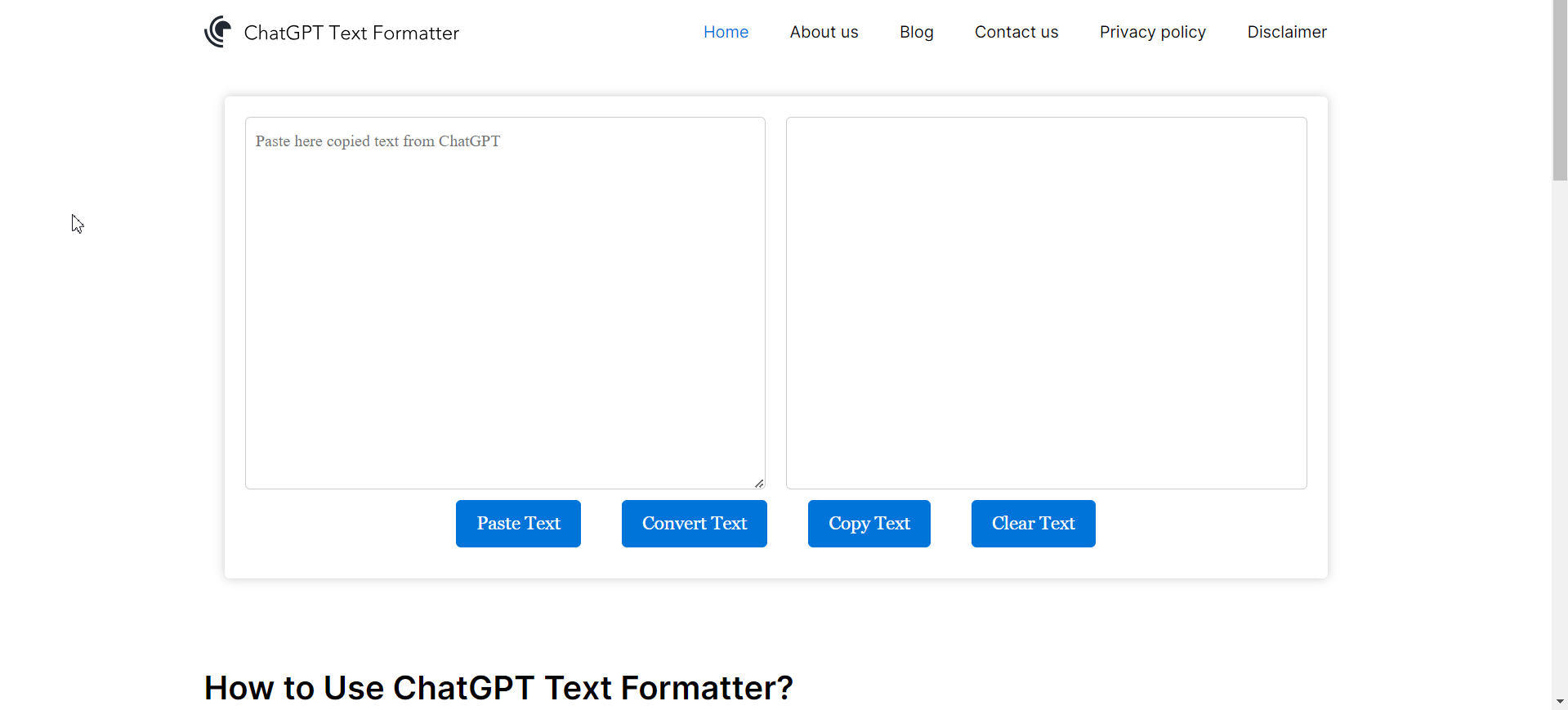Grab the input textarea resize handle
1568x710 pixels.
click(x=759, y=483)
